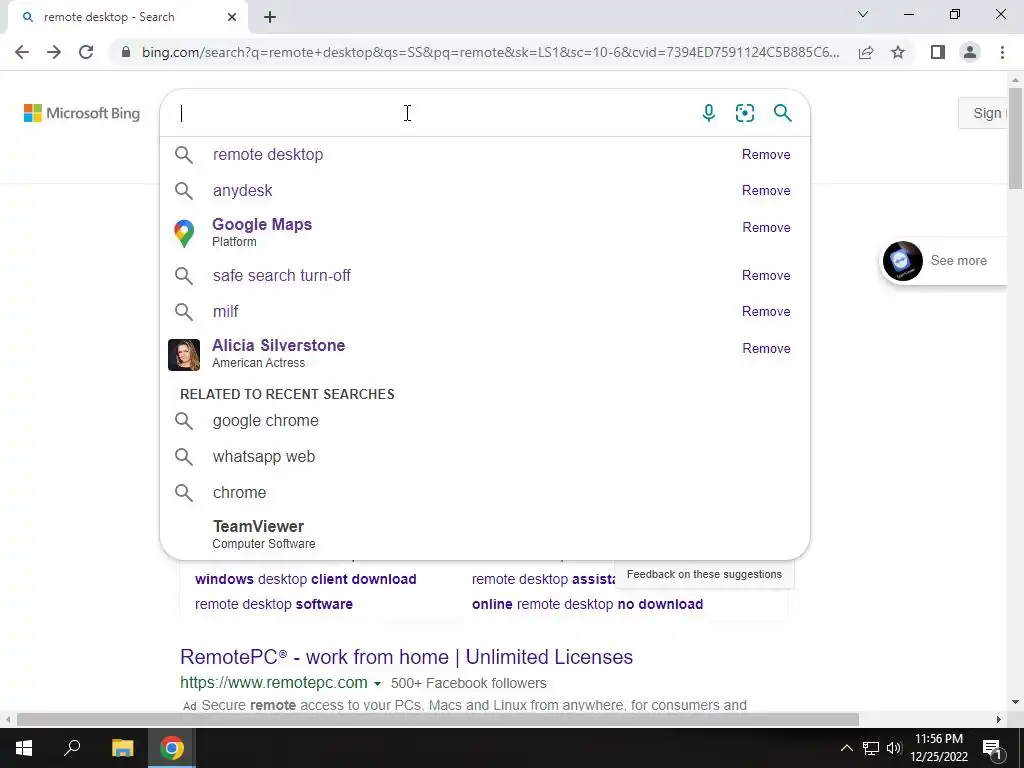Image resolution: width=1024 pixels, height=768 pixels.
Task: Open the Windows Start menu
Action: tap(24, 748)
